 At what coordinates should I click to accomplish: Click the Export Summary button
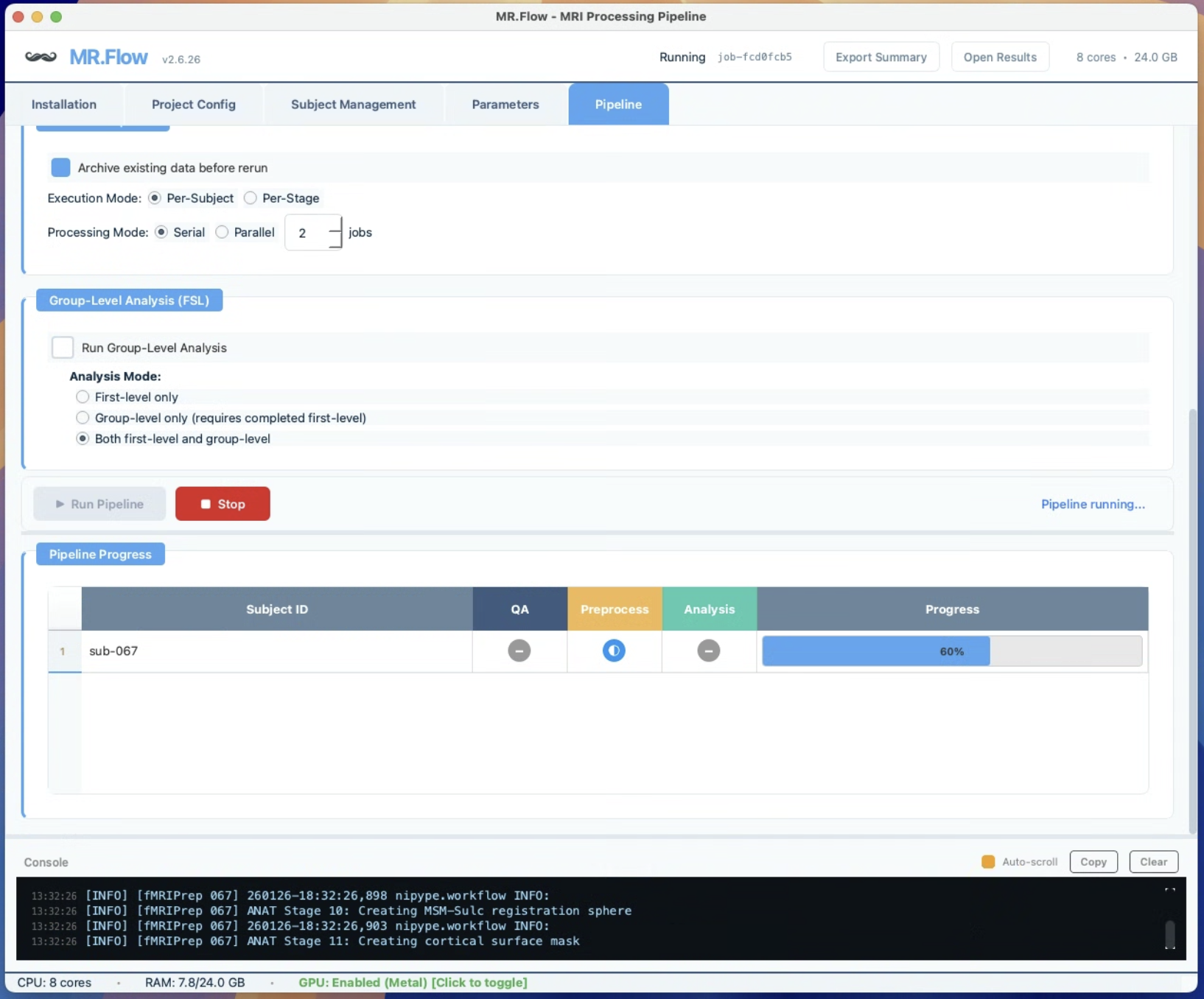(881, 57)
